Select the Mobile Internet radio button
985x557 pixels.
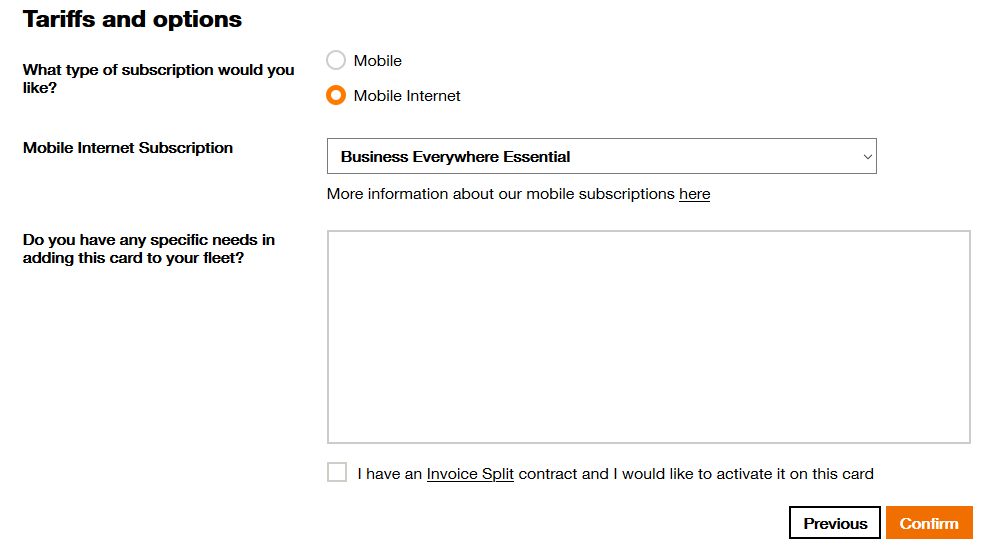(336, 96)
